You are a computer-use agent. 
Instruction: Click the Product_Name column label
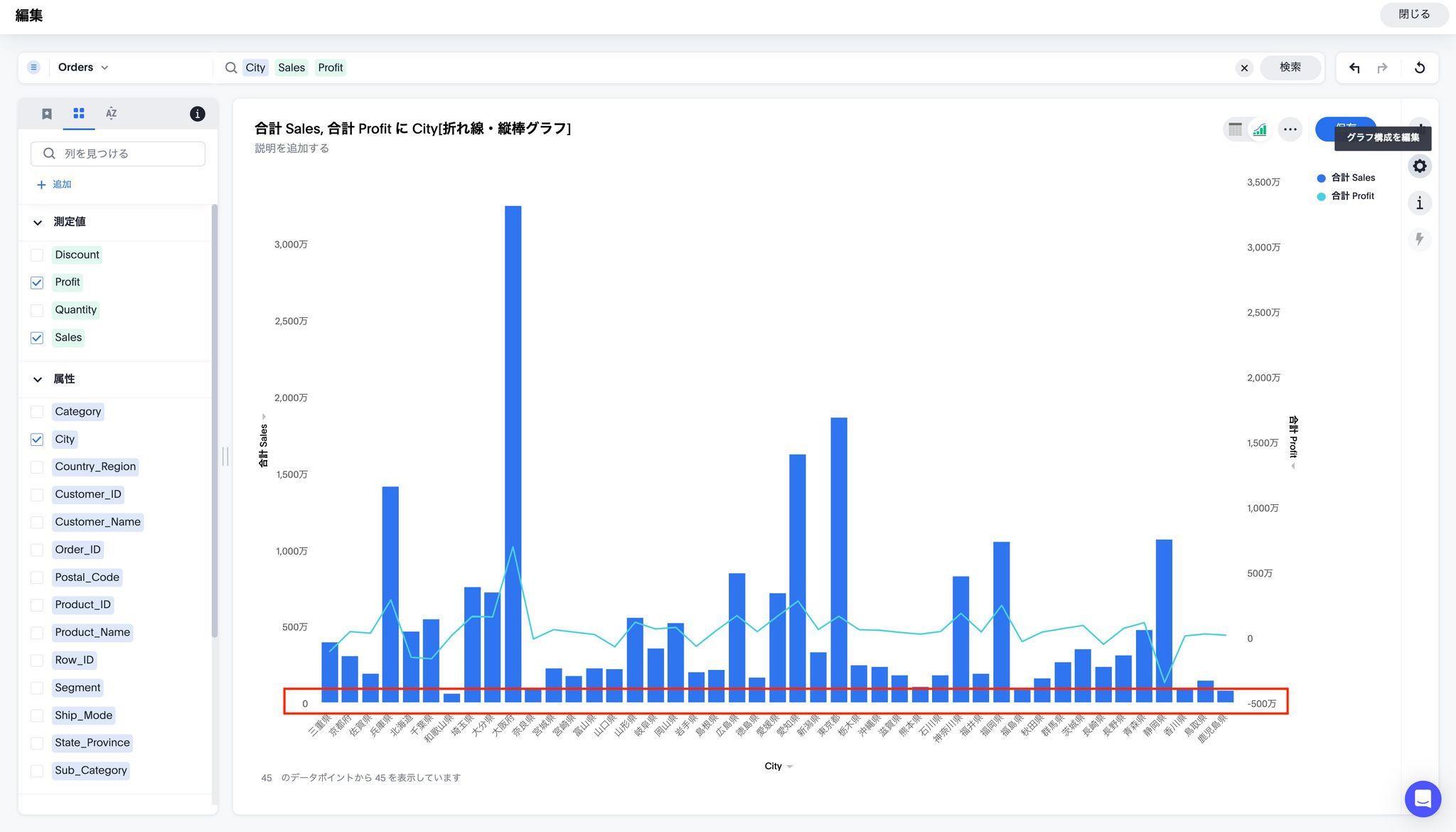[x=92, y=633]
